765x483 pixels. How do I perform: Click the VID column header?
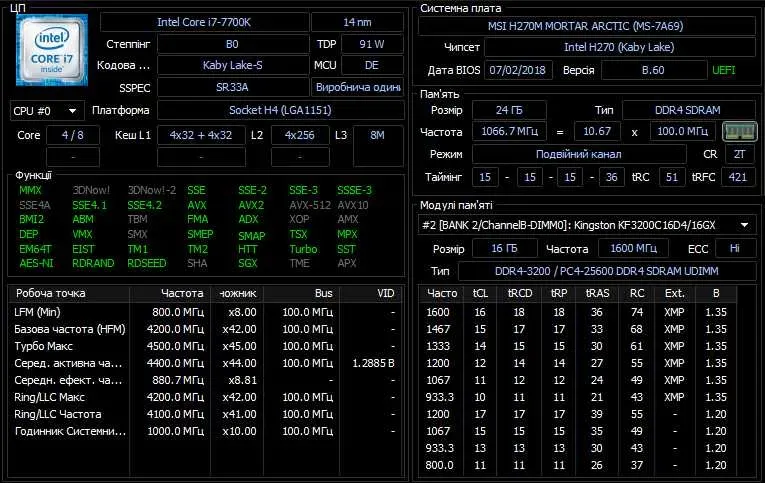tap(372, 293)
